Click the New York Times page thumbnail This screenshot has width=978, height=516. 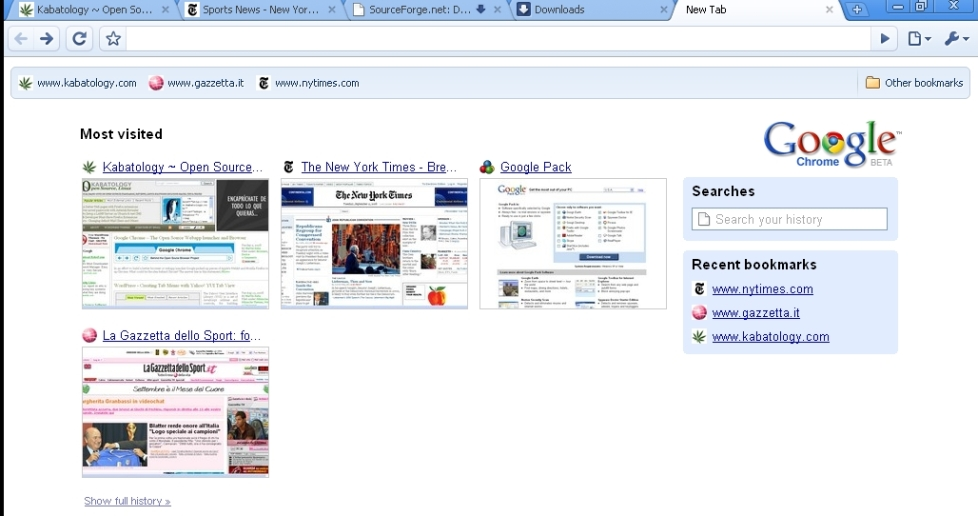point(374,243)
